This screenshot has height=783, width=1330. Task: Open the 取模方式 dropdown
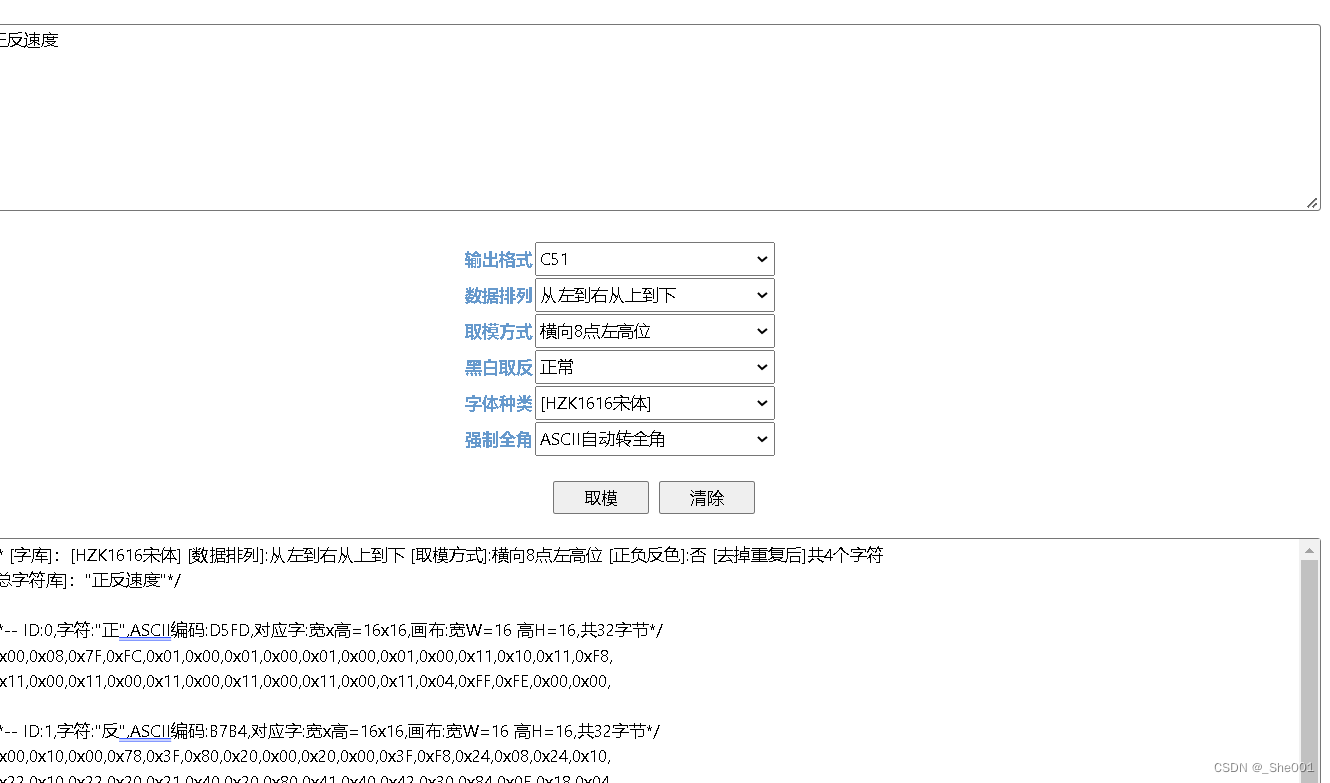pyautogui.click(x=655, y=331)
